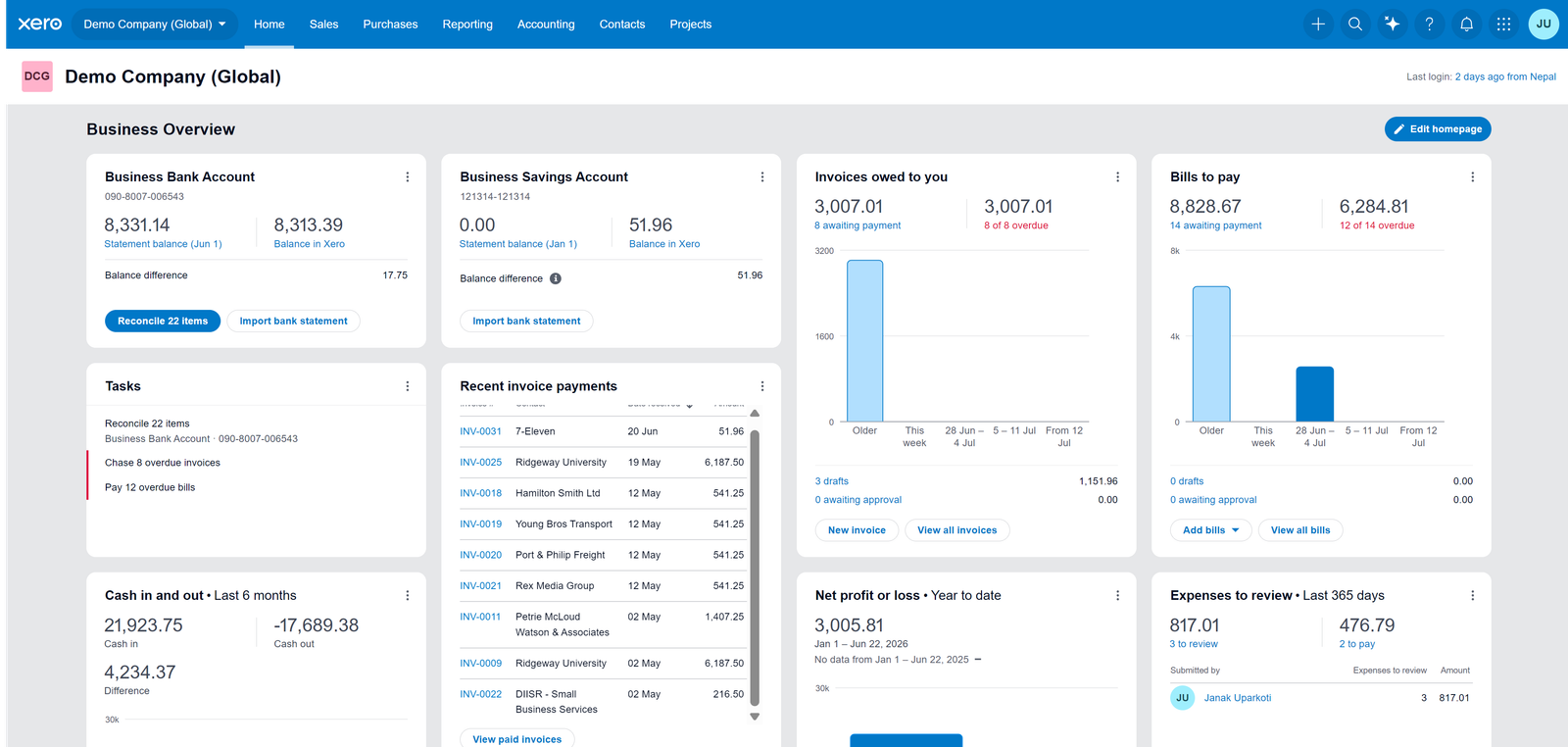Open Recent invoice payments options menu
Screen dimensions: 1568x747
click(x=762, y=386)
